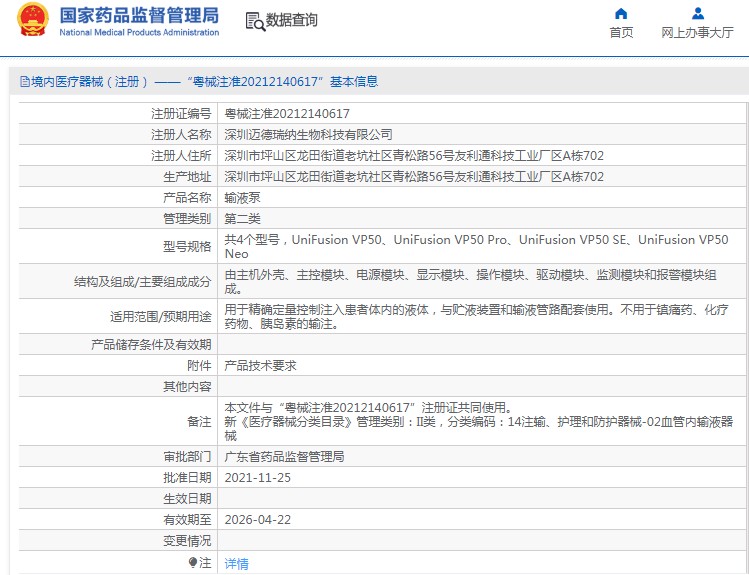Select the 产品技术要求 value
This screenshot has height=575, width=749.
click(x=260, y=366)
